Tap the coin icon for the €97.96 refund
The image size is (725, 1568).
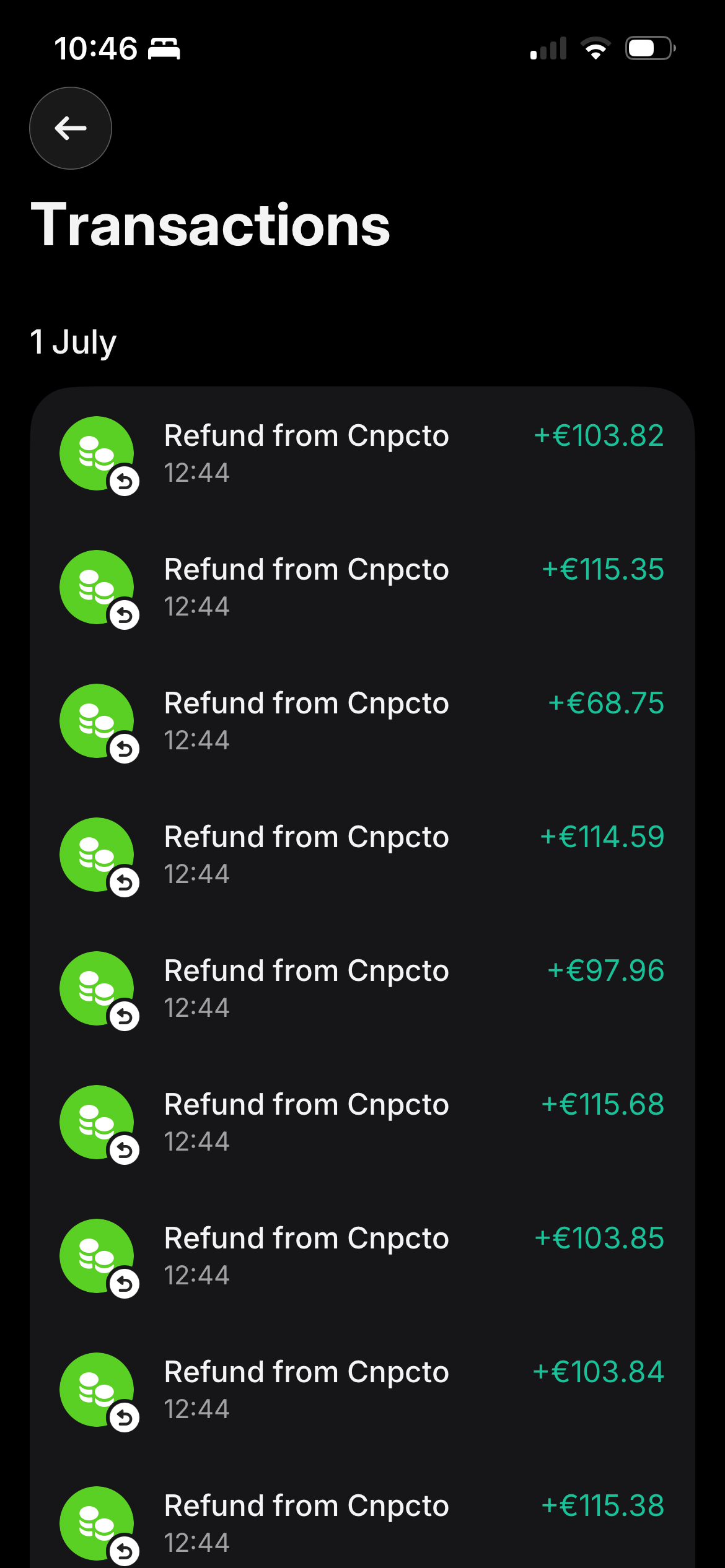[97, 988]
